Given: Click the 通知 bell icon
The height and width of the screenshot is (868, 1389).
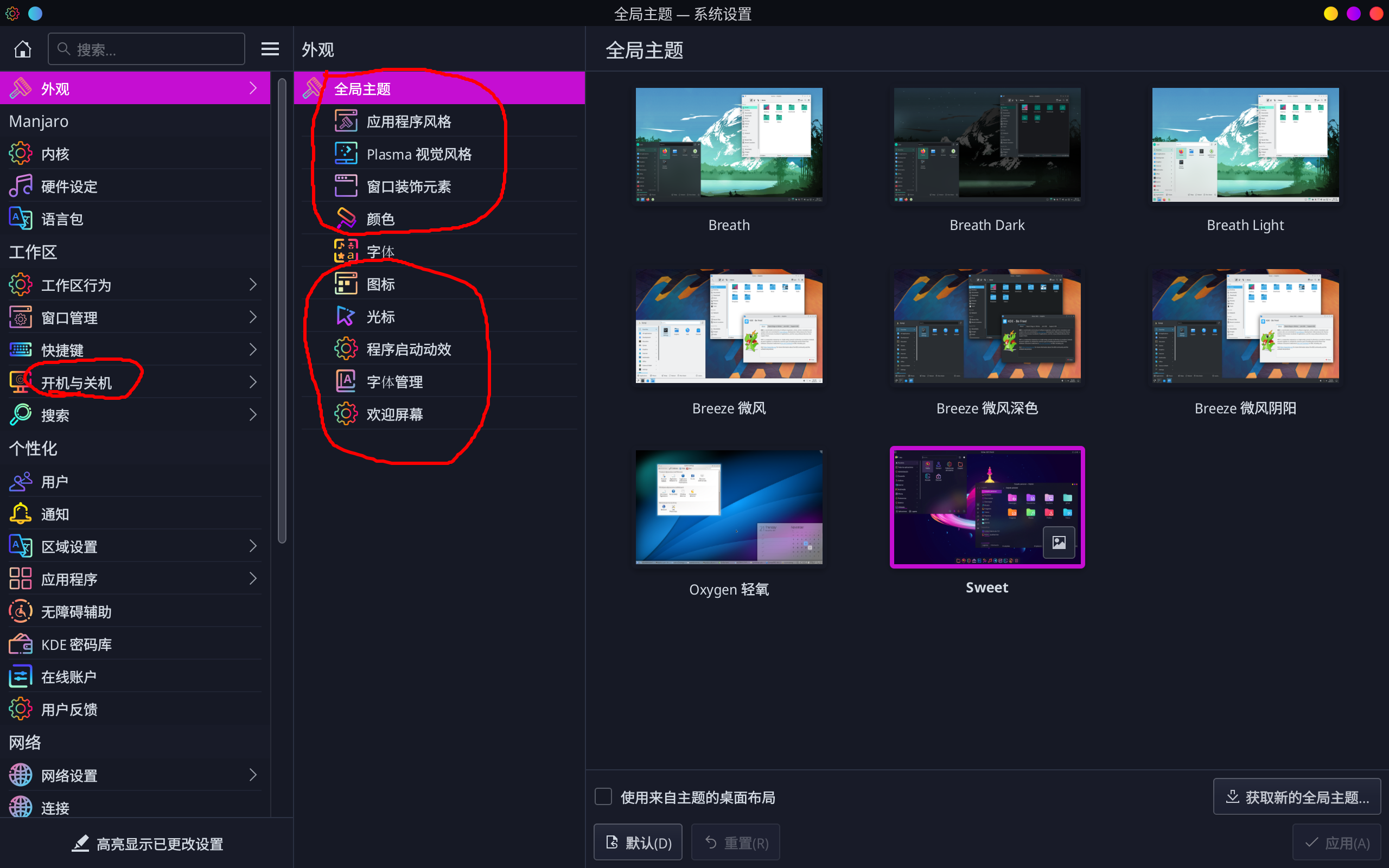Looking at the screenshot, I should click(21, 514).
